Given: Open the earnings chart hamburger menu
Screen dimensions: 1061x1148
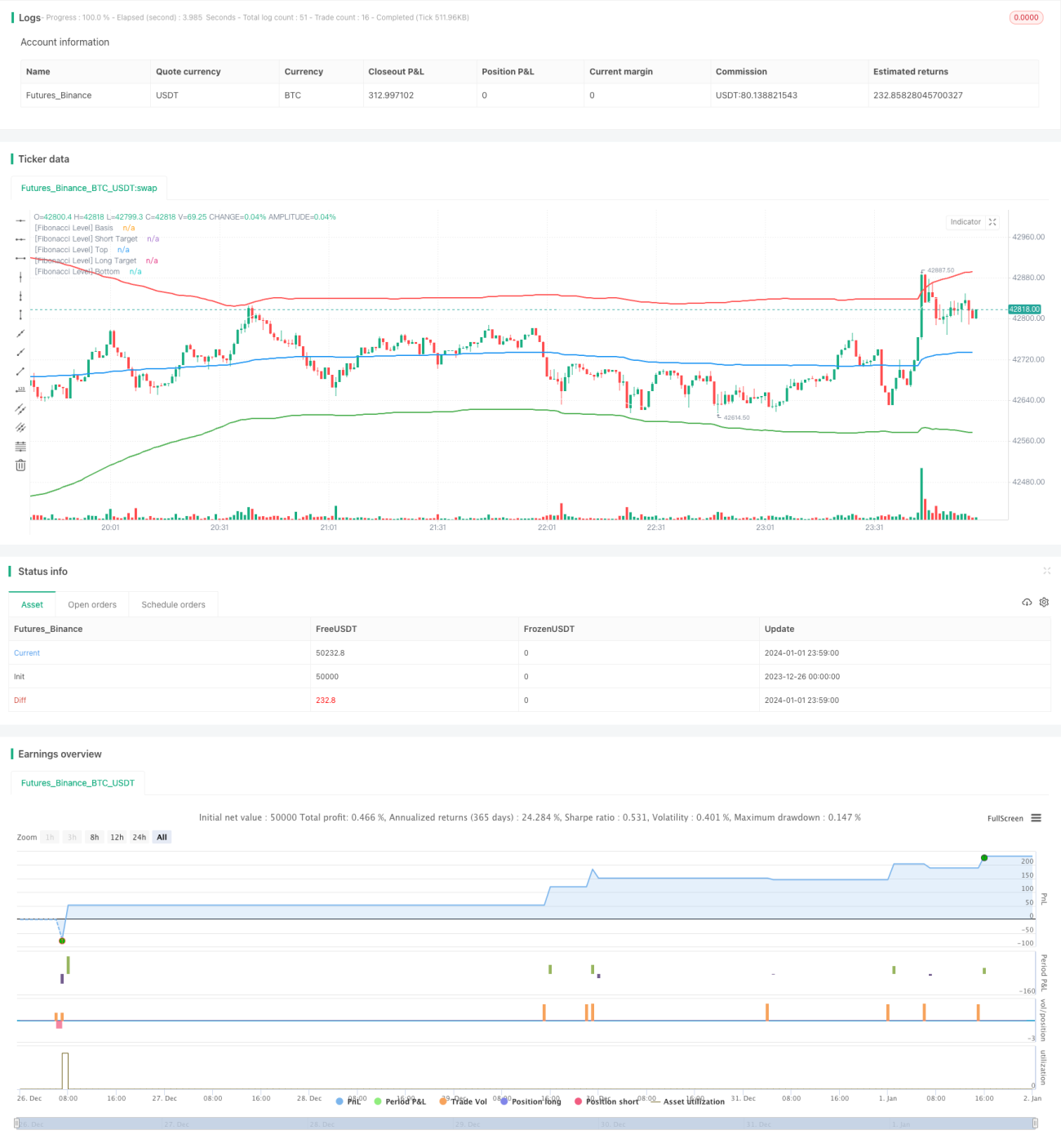Looking at the screenshot, I should click(x=1036, y=818).
